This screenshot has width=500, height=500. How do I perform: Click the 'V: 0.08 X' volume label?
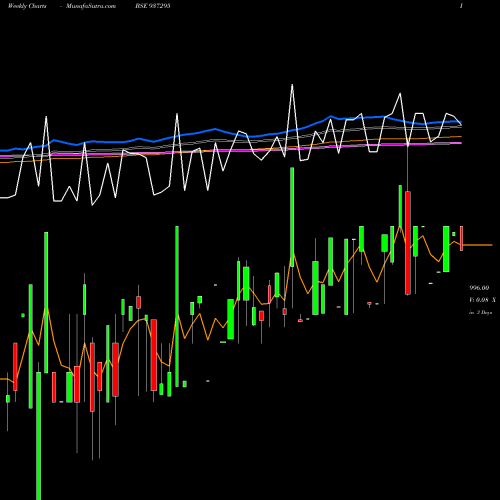click(482, 300)
